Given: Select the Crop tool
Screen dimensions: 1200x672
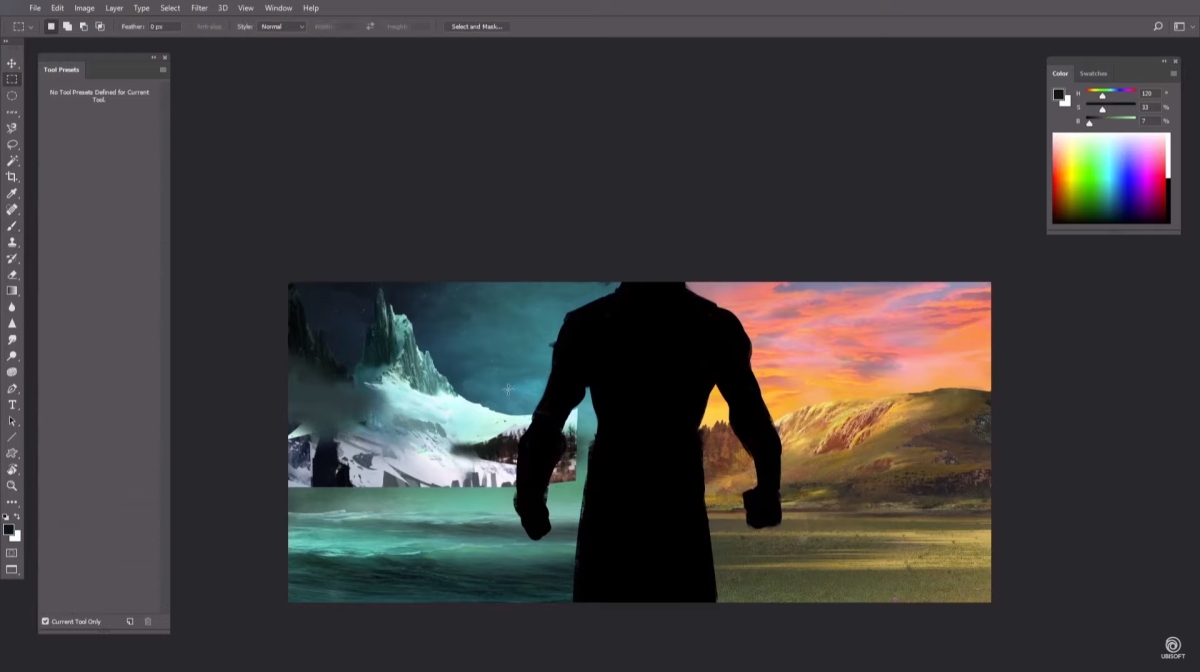Looking at the screenshot, I should (12, 177).
